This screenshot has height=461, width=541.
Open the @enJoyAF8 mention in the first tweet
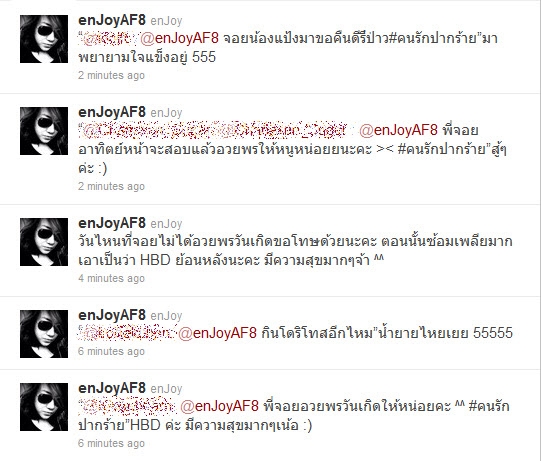click(x=179, y=38)
